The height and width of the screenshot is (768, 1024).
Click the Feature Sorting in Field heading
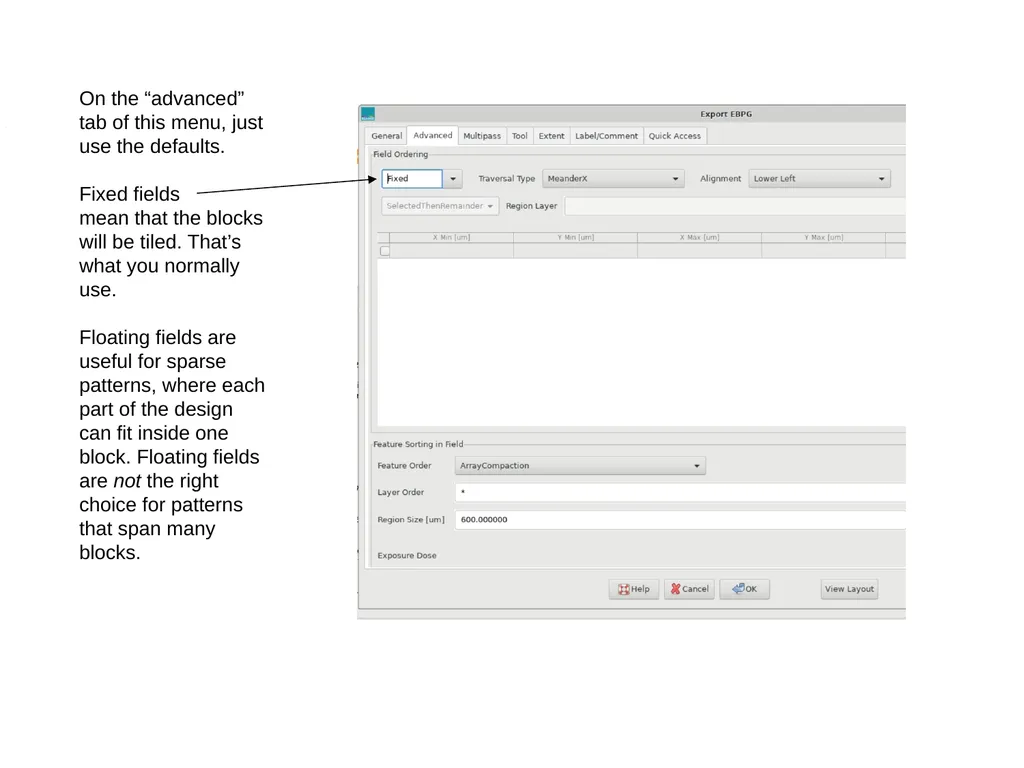click(x=418, y=444)
